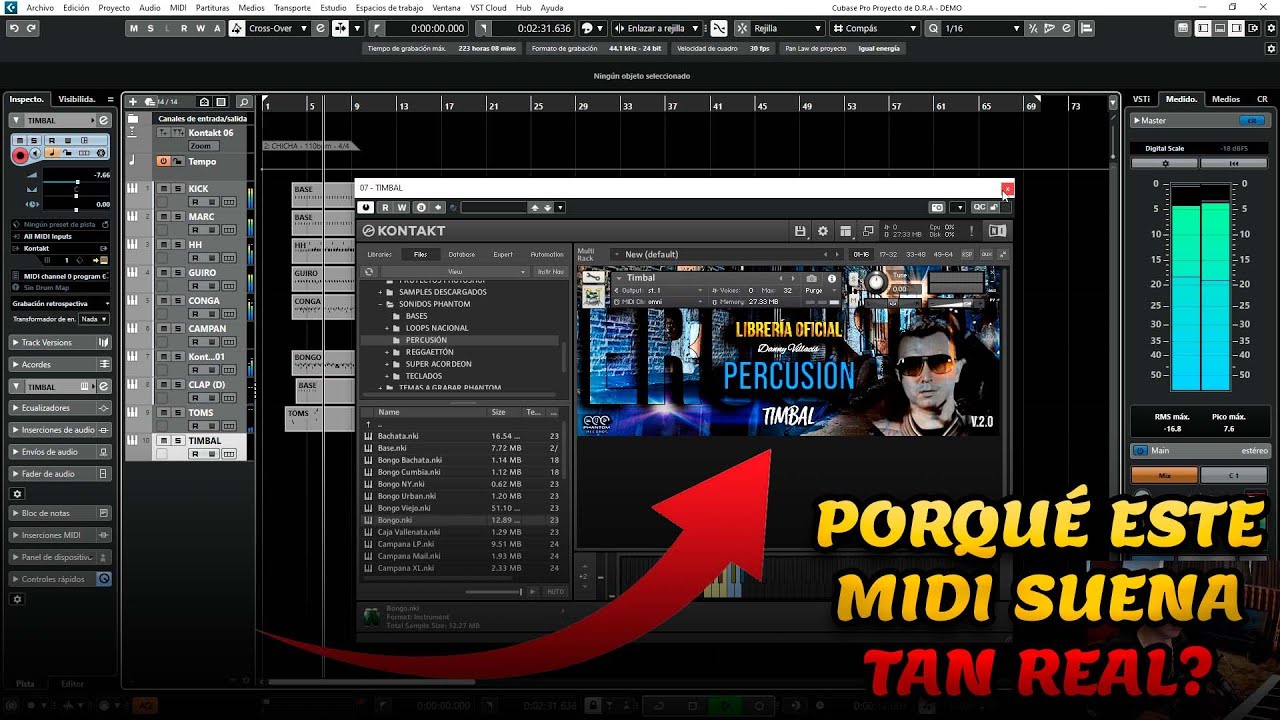
Task: Switch to the Kontakt Automation tab
Action: [547, 254]
